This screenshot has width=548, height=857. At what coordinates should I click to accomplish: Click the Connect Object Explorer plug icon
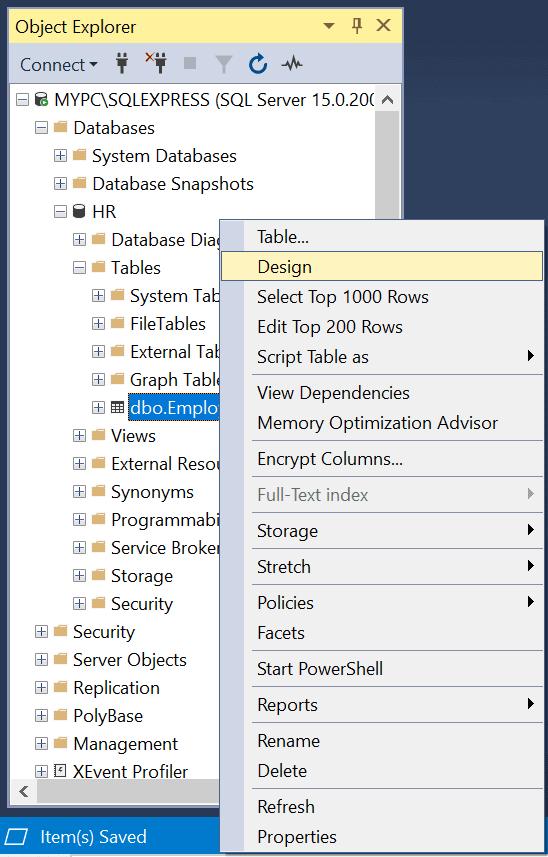click(x=122, y=64)
